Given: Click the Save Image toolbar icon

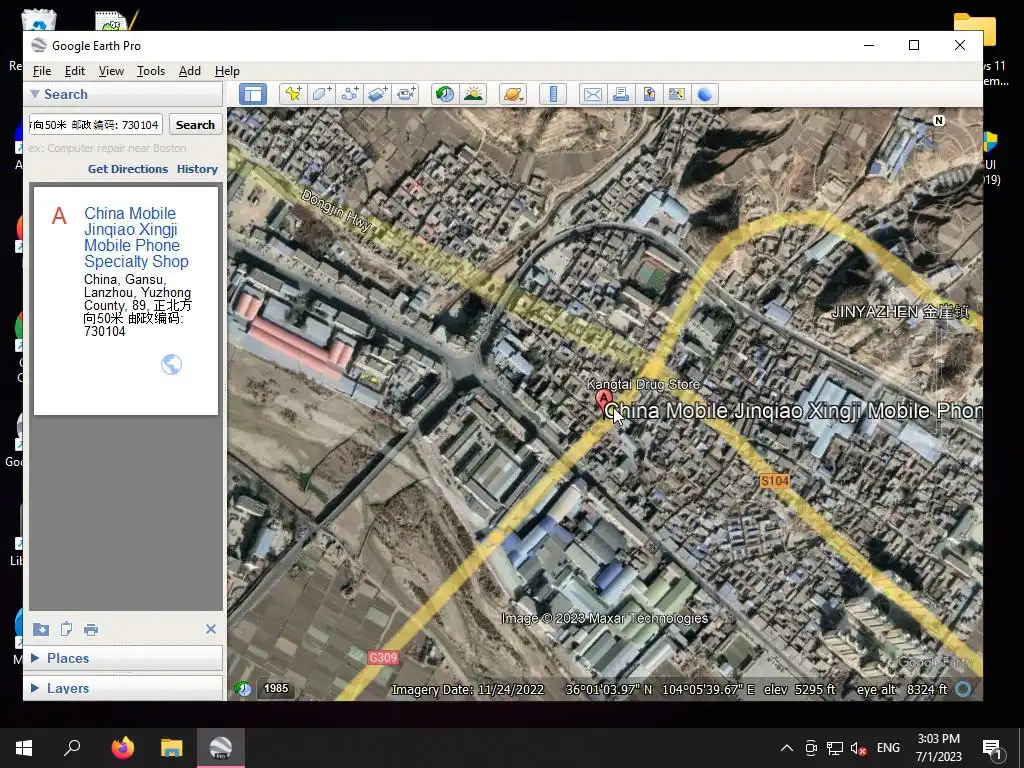Looking at the screenshot, I should pyautogui.click(x=649, y=94).
